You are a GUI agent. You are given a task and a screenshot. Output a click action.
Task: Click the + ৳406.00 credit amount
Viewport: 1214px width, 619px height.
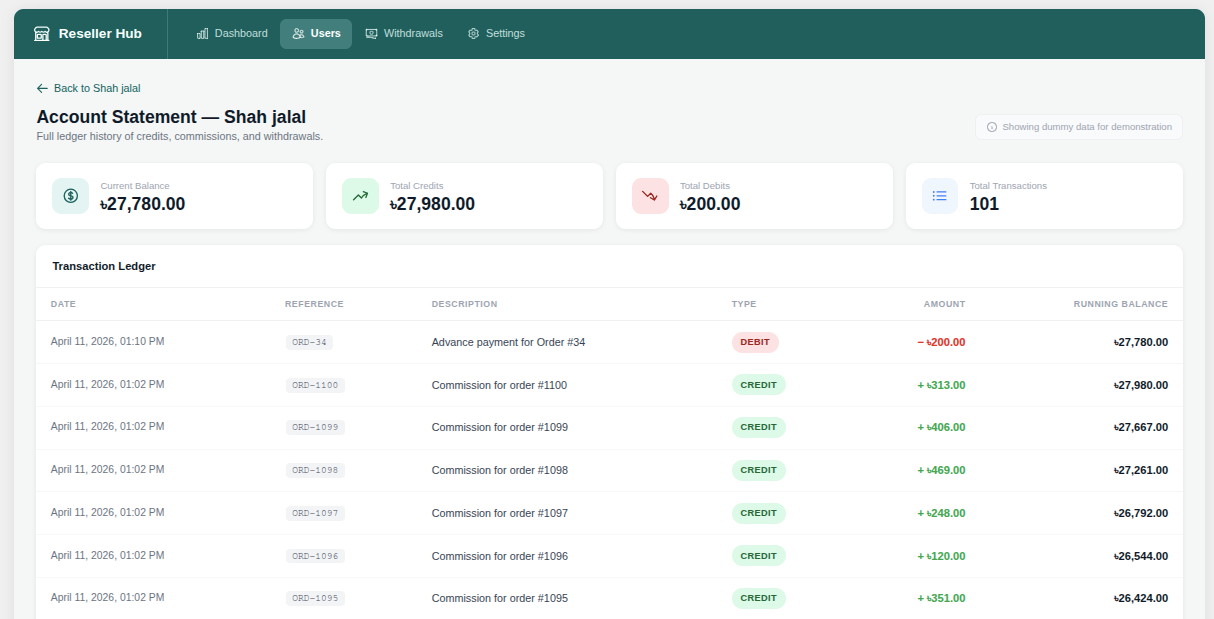[941, 427]
